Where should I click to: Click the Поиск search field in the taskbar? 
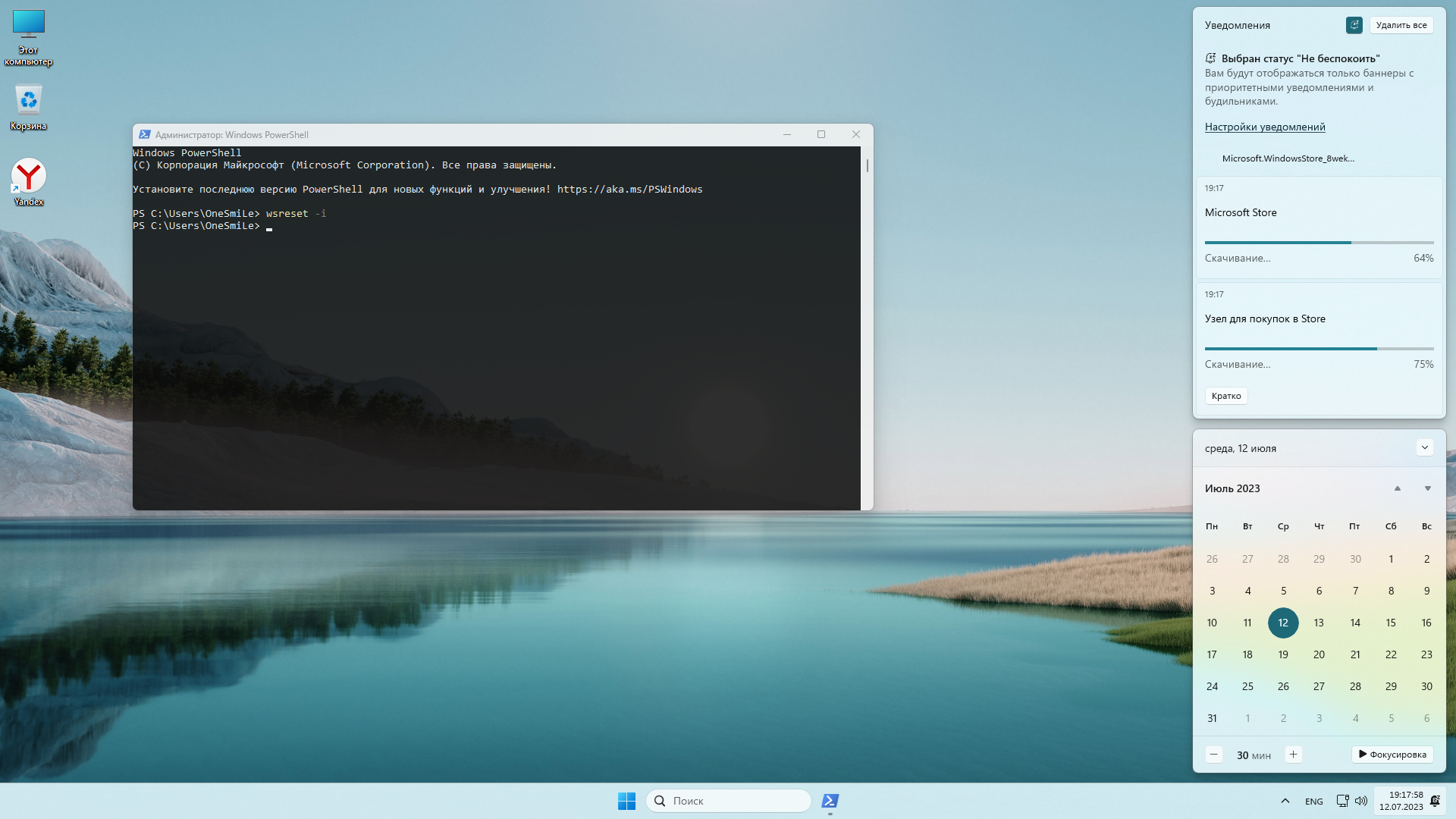[728, 801]
